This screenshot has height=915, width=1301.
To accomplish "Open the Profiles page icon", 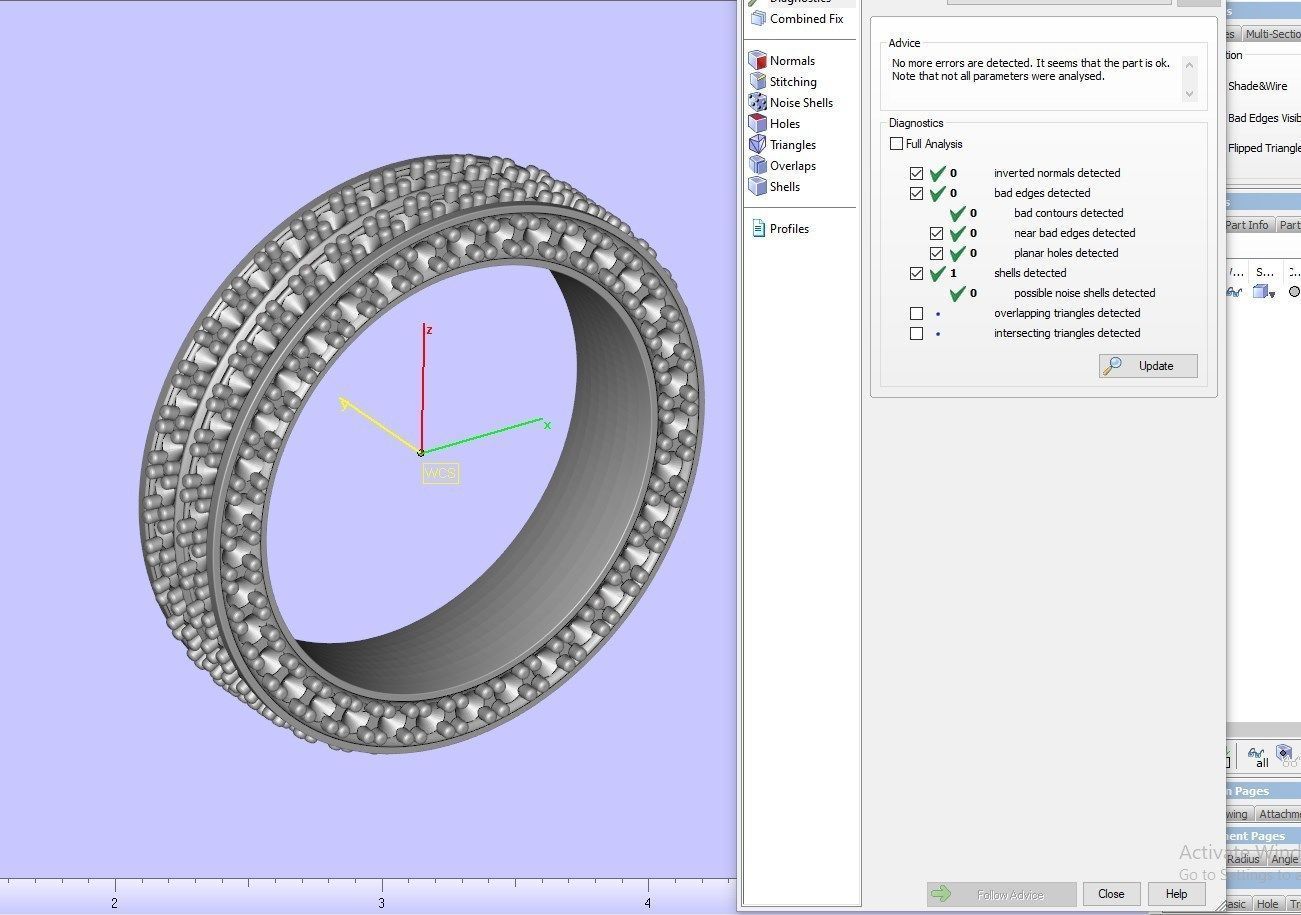I will [757, 228].
